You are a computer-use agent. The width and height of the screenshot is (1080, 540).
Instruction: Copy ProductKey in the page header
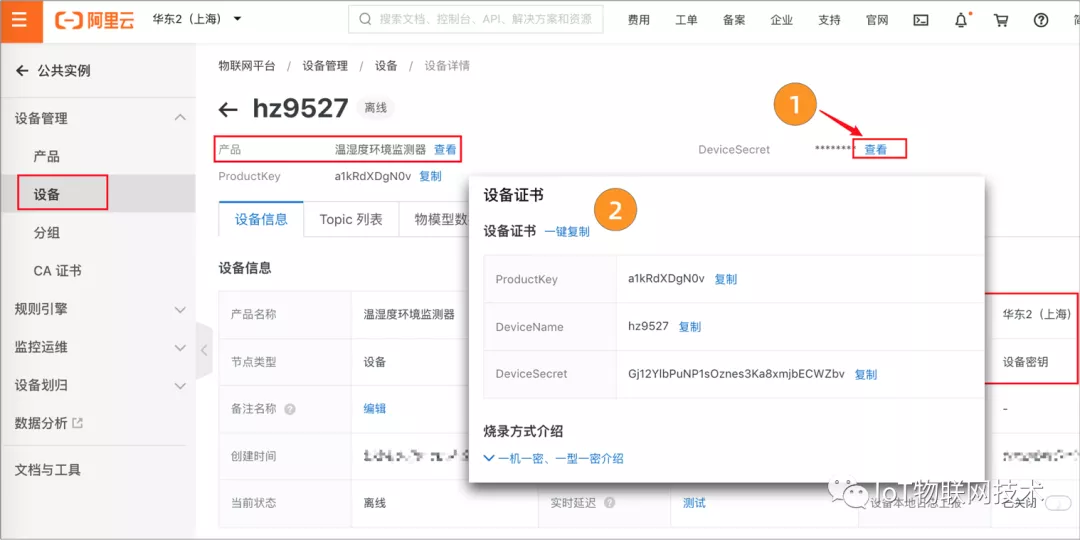tap(430, 176)
